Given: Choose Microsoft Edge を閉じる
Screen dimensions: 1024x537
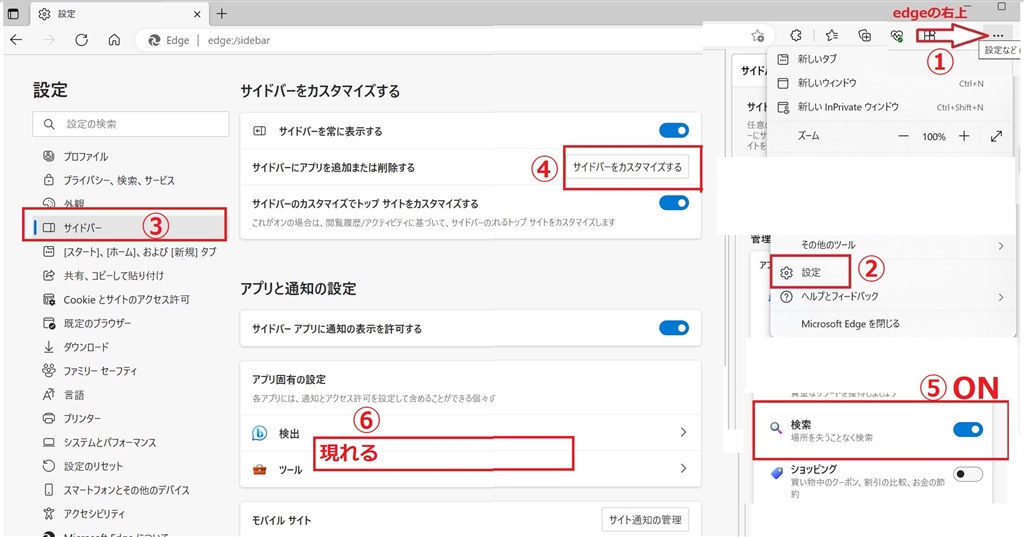Looking at the screenshot, I should (x=850, y=323).
